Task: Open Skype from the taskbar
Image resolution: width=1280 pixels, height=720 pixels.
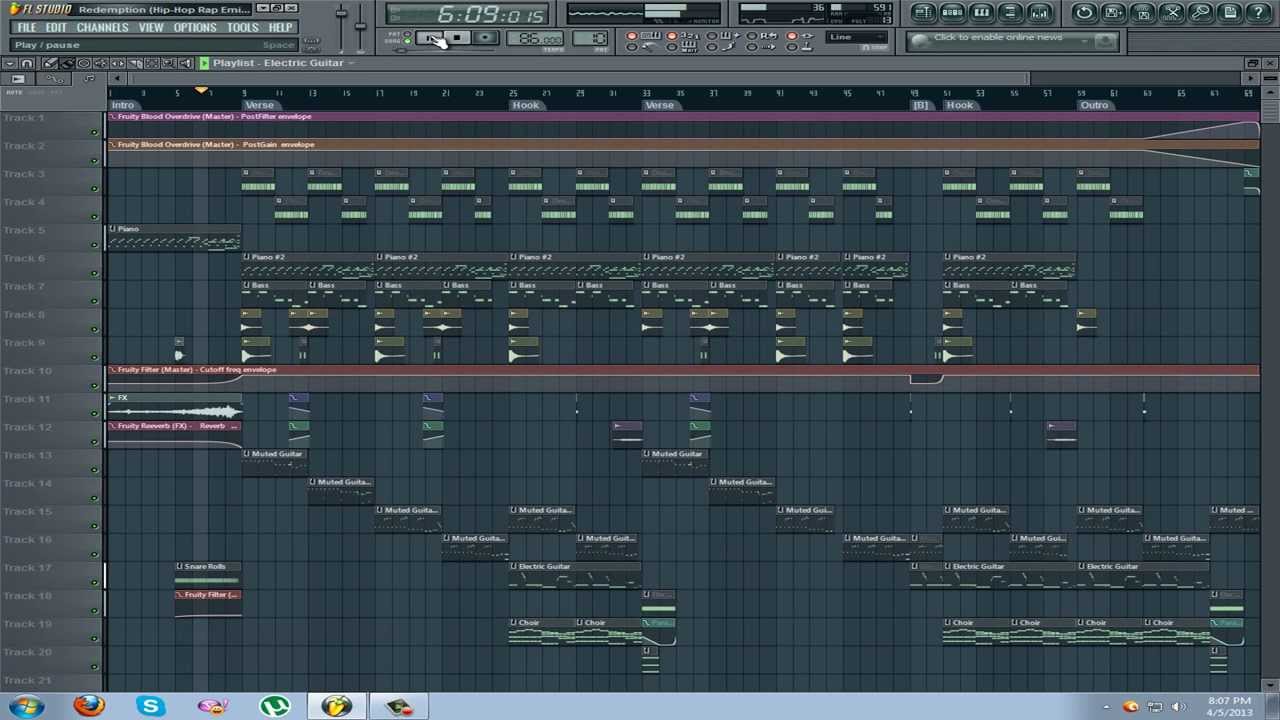Action: pos(151,706)
